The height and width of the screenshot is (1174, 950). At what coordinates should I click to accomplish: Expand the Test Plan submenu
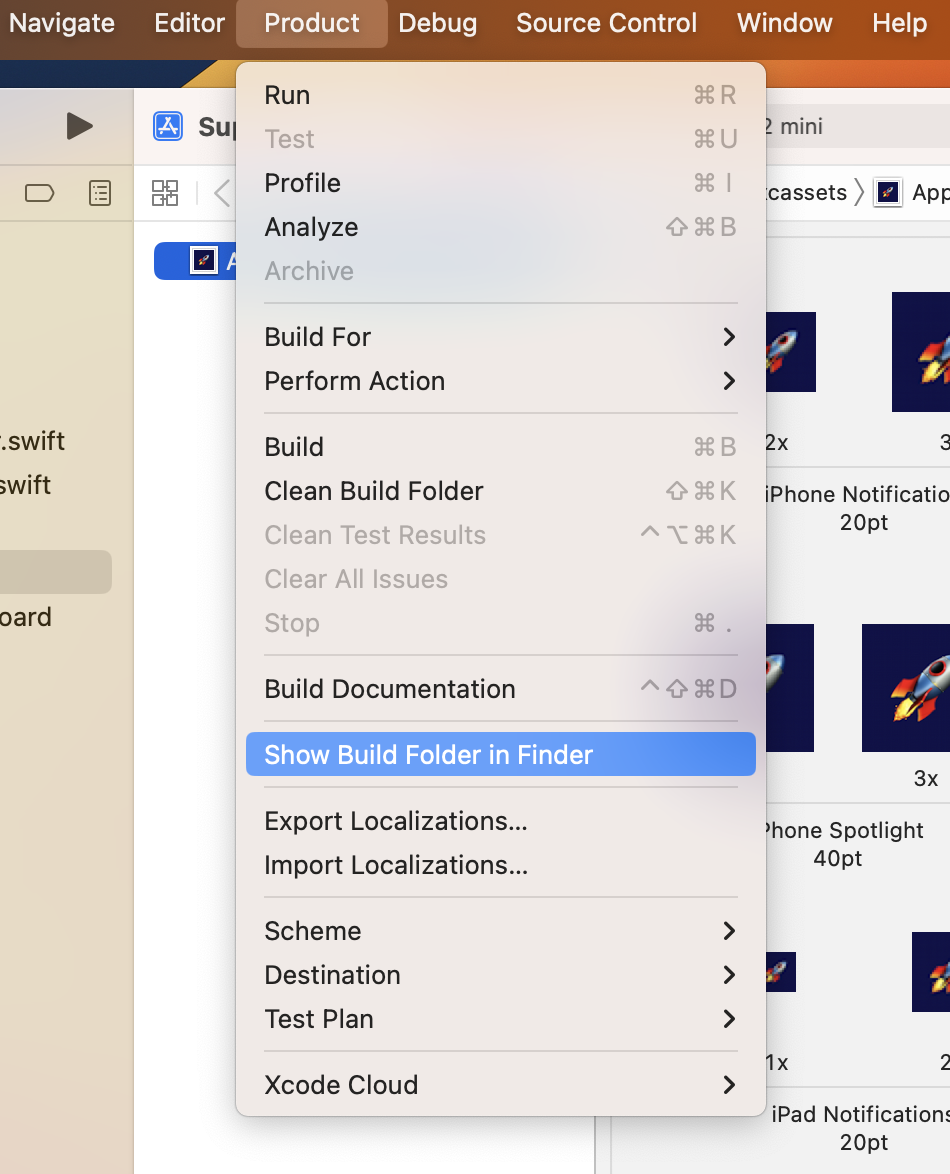(500, 1019)
